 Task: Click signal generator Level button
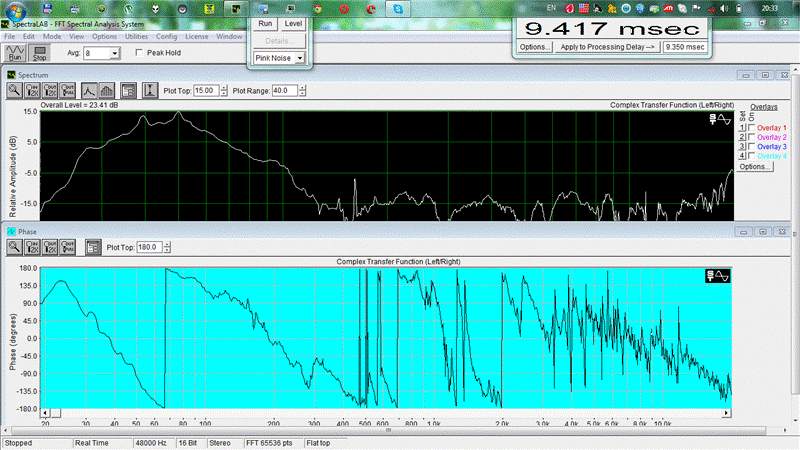293,24
